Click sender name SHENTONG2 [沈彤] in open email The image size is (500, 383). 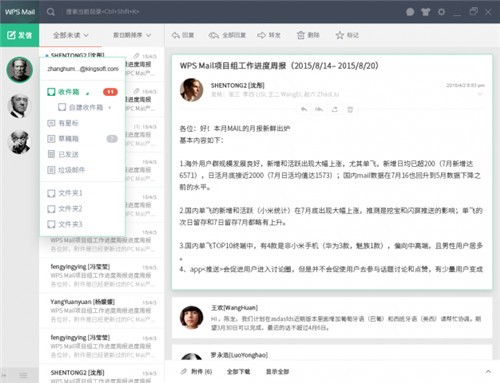(x=237, y=85)
